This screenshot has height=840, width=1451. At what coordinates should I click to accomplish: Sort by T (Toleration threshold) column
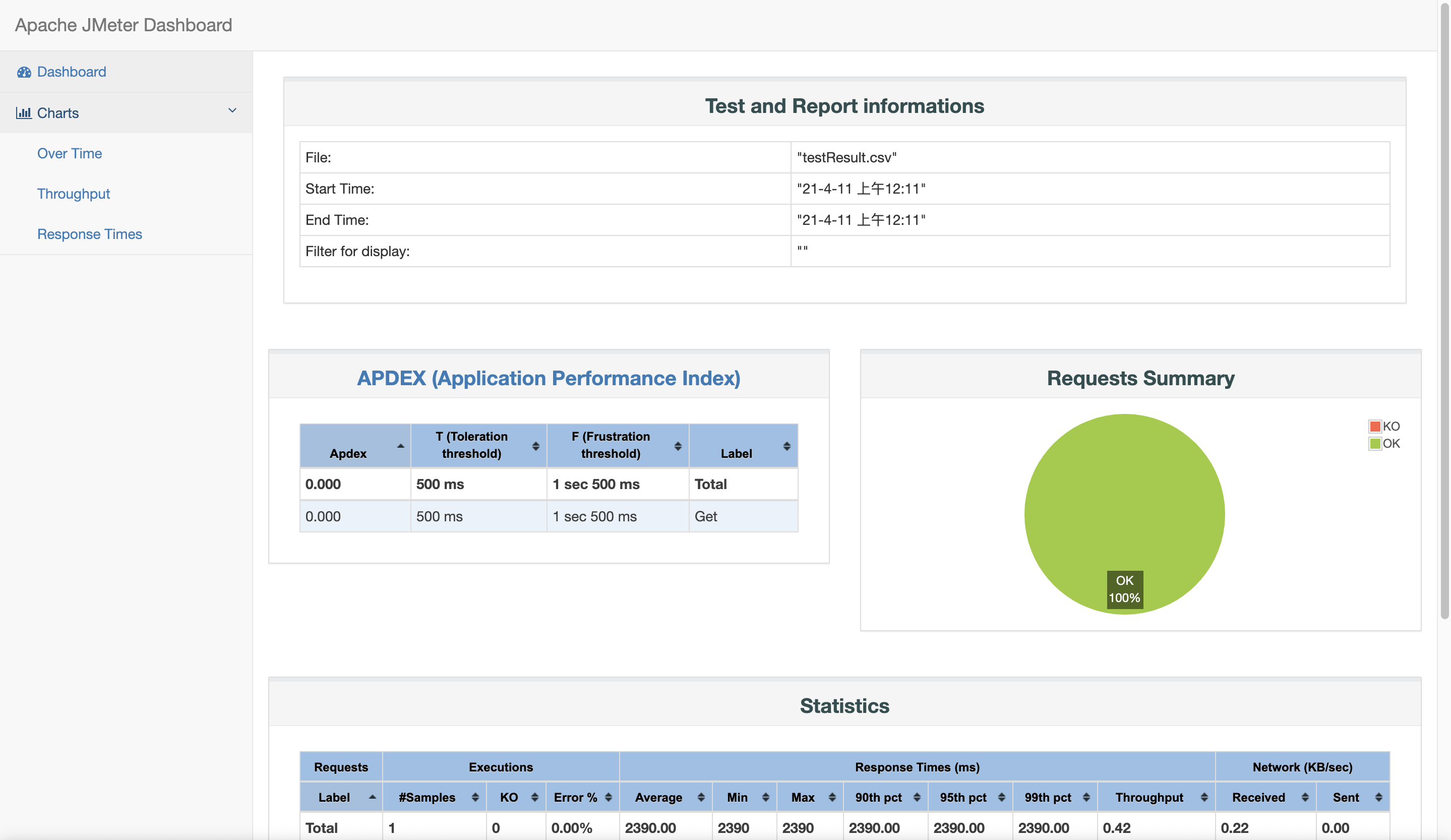(478, 446)
